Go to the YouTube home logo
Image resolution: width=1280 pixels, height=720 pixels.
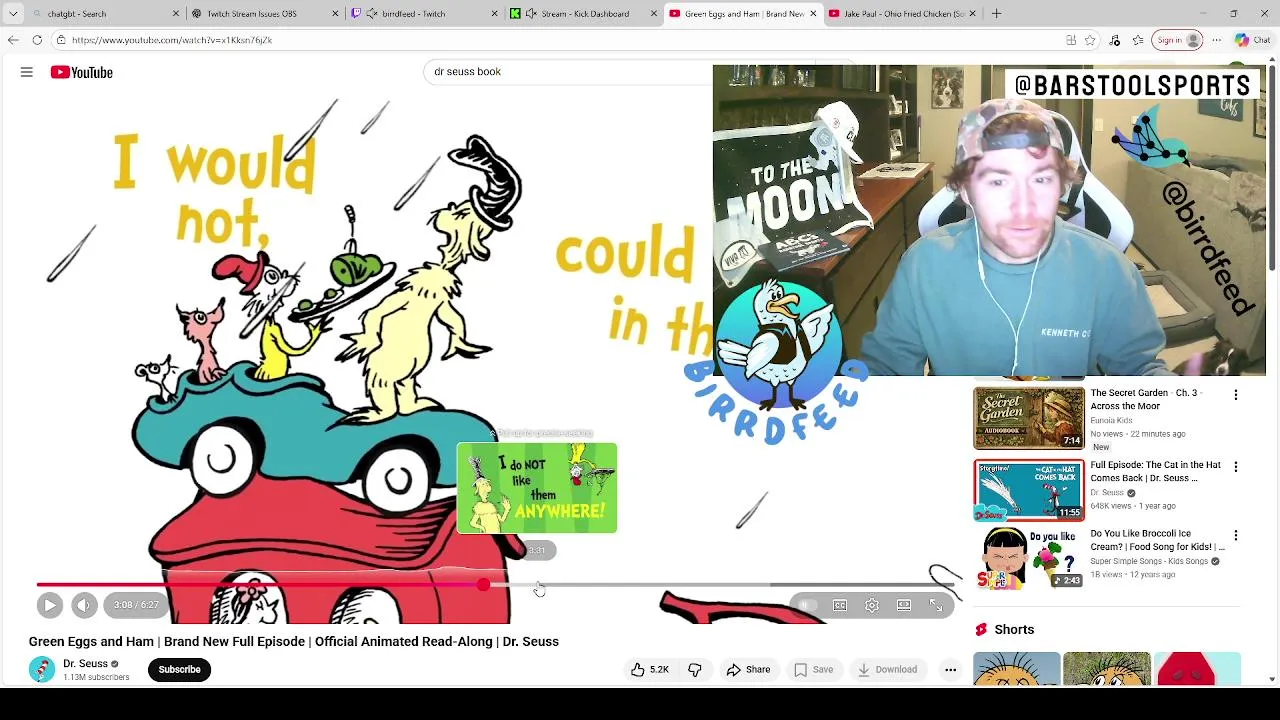[x=82, y=72]
